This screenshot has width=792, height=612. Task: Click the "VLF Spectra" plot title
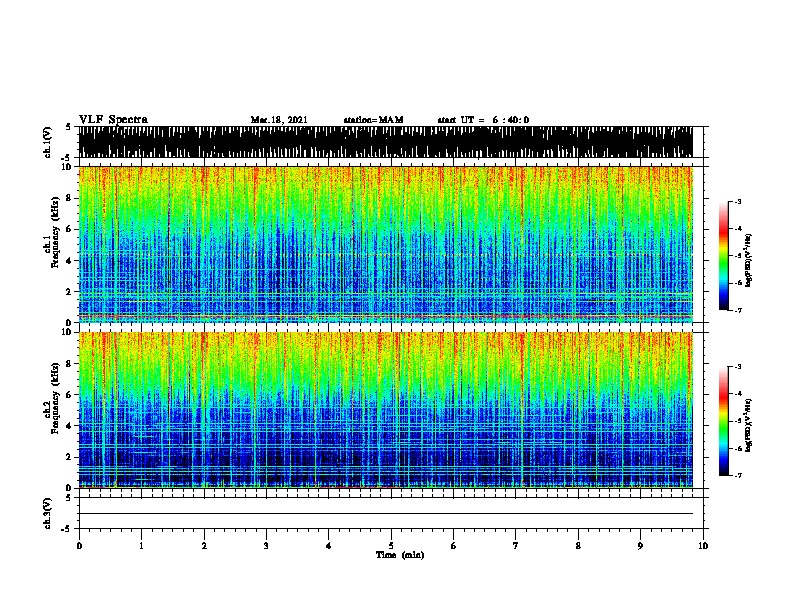(x=113, y=120)
